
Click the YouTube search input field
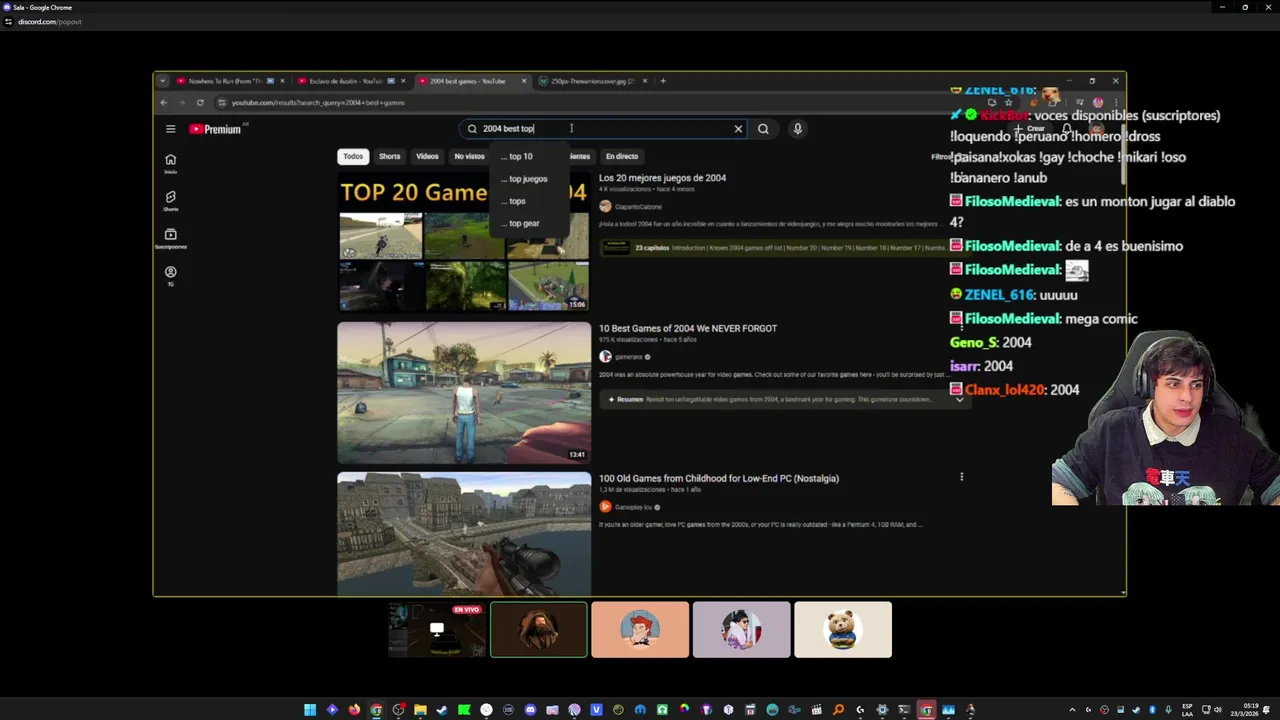tap(605, 129)
